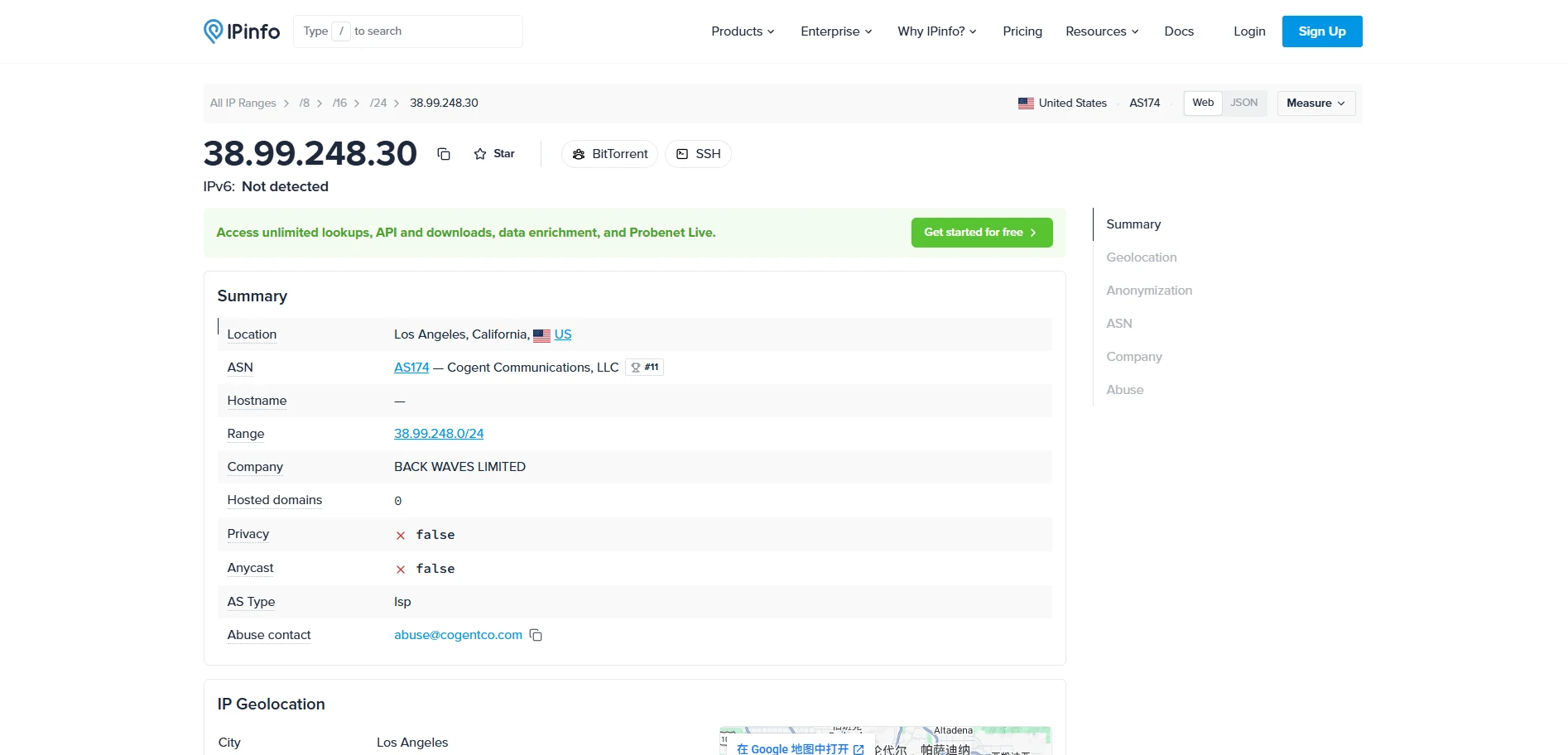Click the BitTorrent tag icon
Image resolution: width=1568 pixels, height=755 pixels.
[x=579, y=154]
